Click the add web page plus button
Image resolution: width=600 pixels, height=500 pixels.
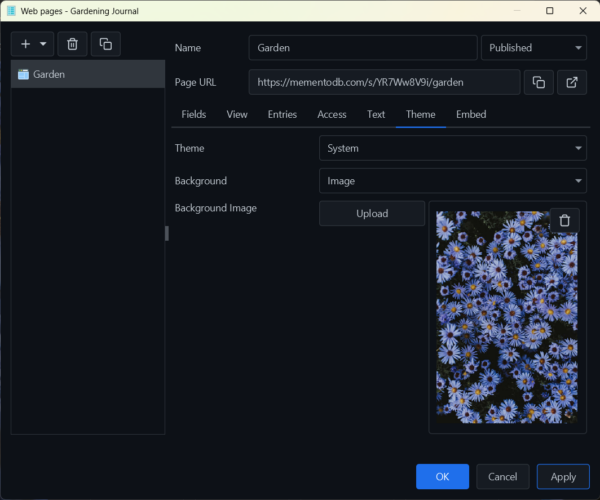click(26, 44)
